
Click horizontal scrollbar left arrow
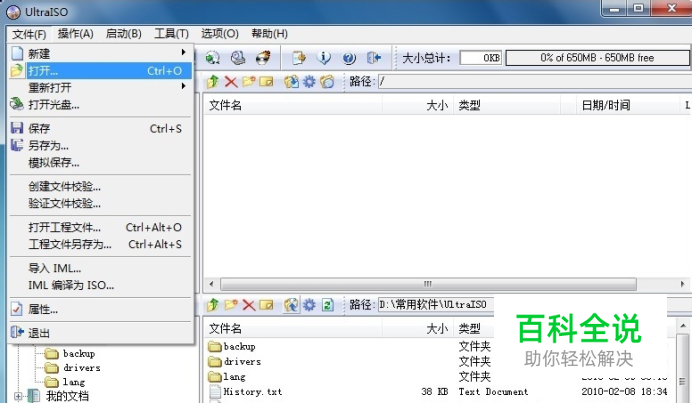click(211, 284)
